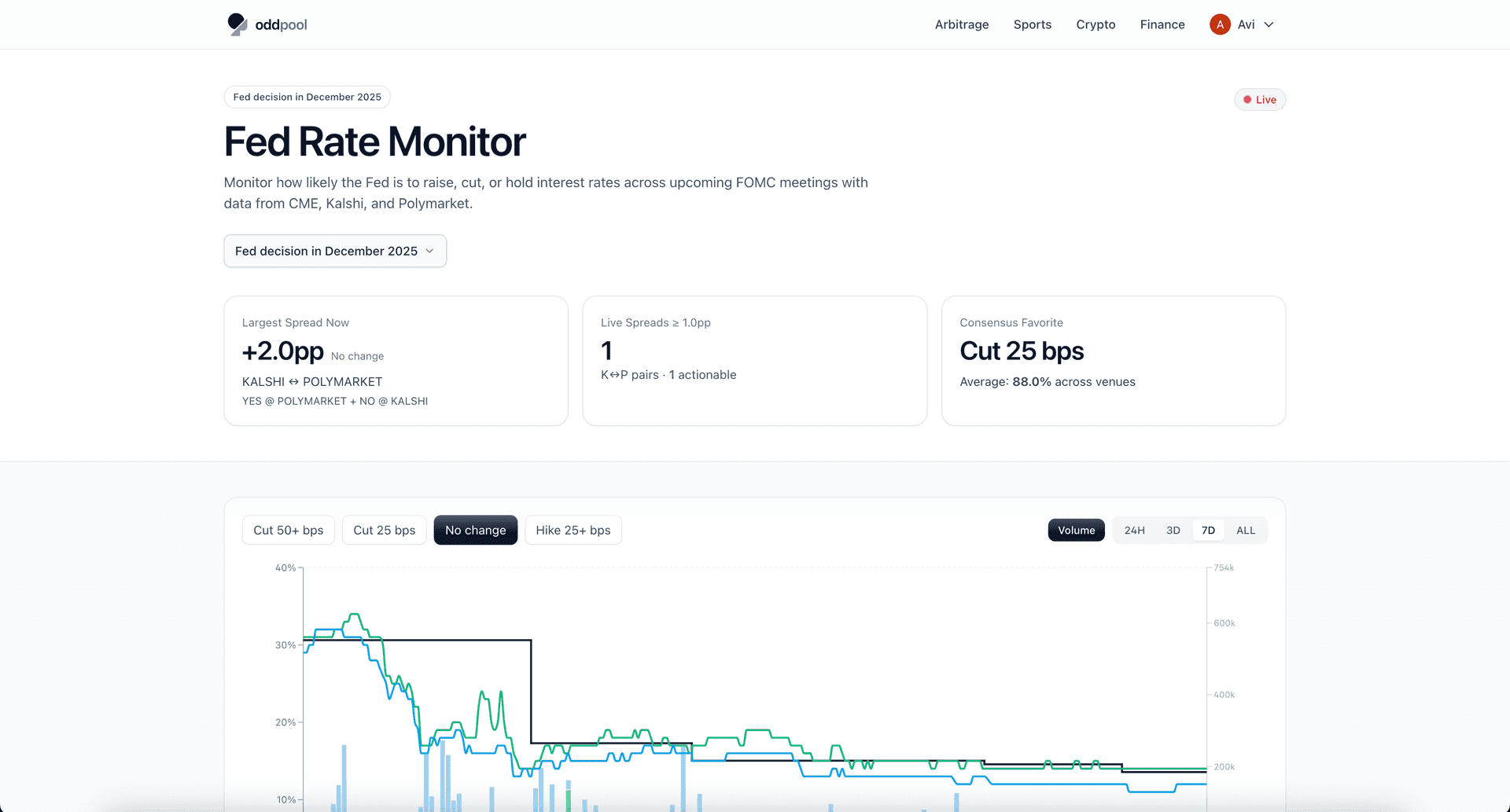Click the Avi user avatar
This screenshot has width=1510, height=812.
coord(1219,24)
